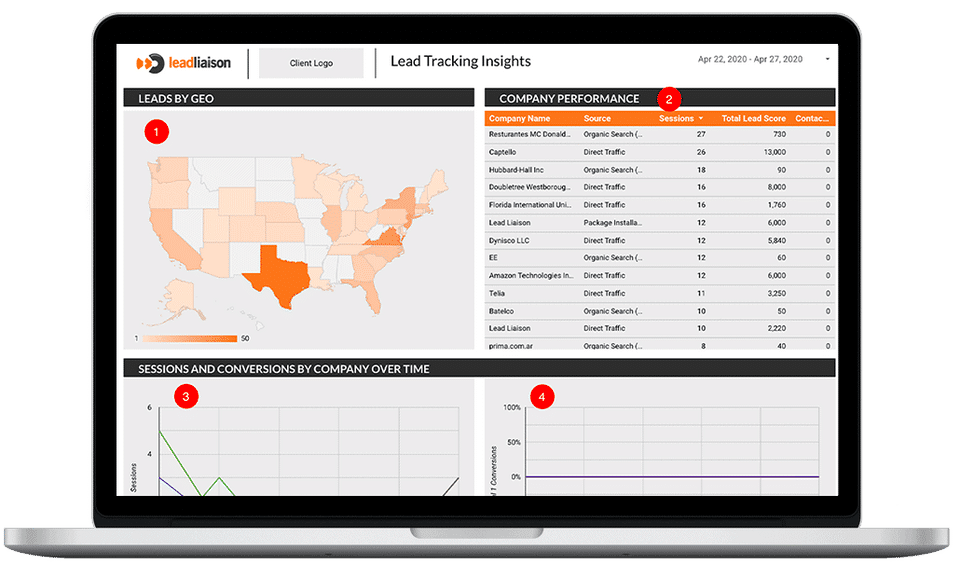Click the 26 sessions value

[x=701, y=152]
